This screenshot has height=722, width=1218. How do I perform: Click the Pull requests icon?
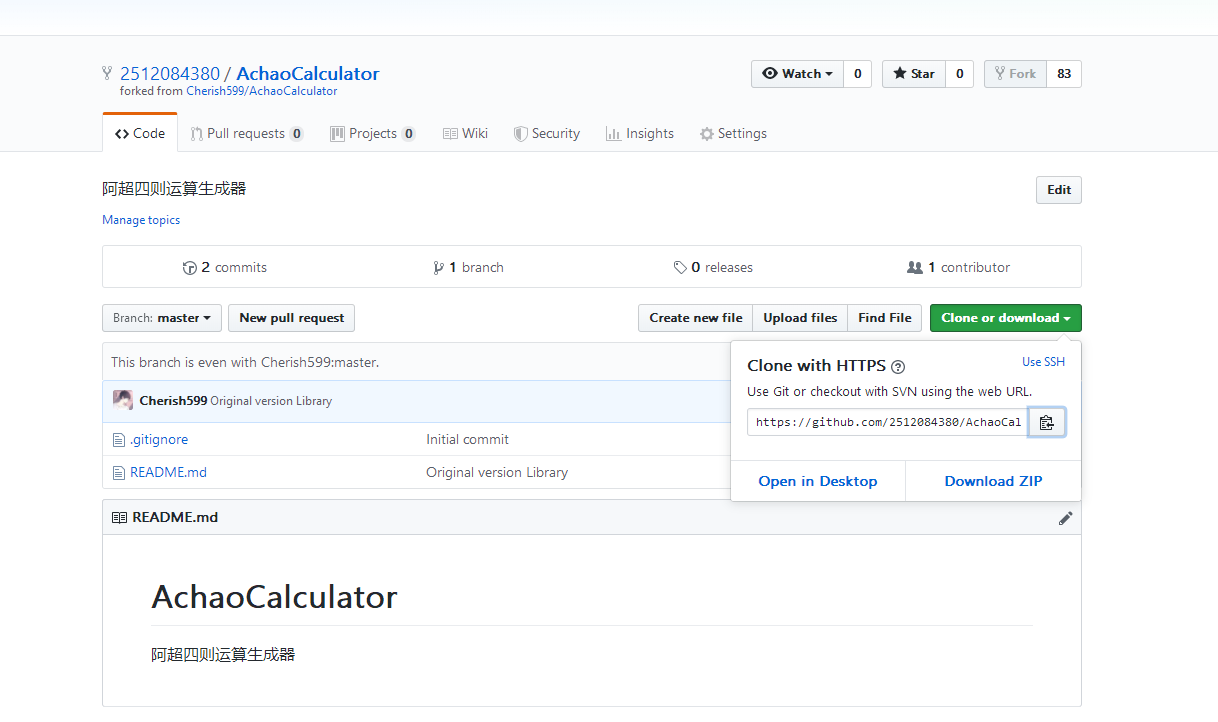pyautogui.click(x=196, y=134)
